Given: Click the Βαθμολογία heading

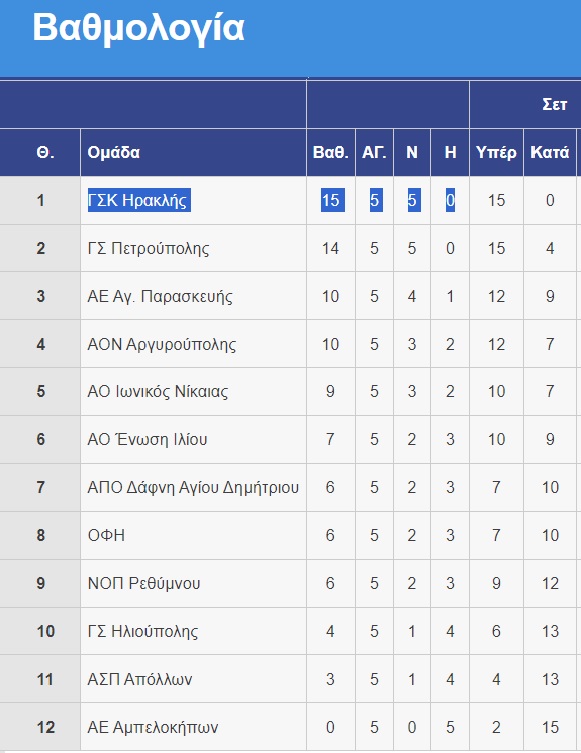Looking at the screenshot, I should (138, 29).
